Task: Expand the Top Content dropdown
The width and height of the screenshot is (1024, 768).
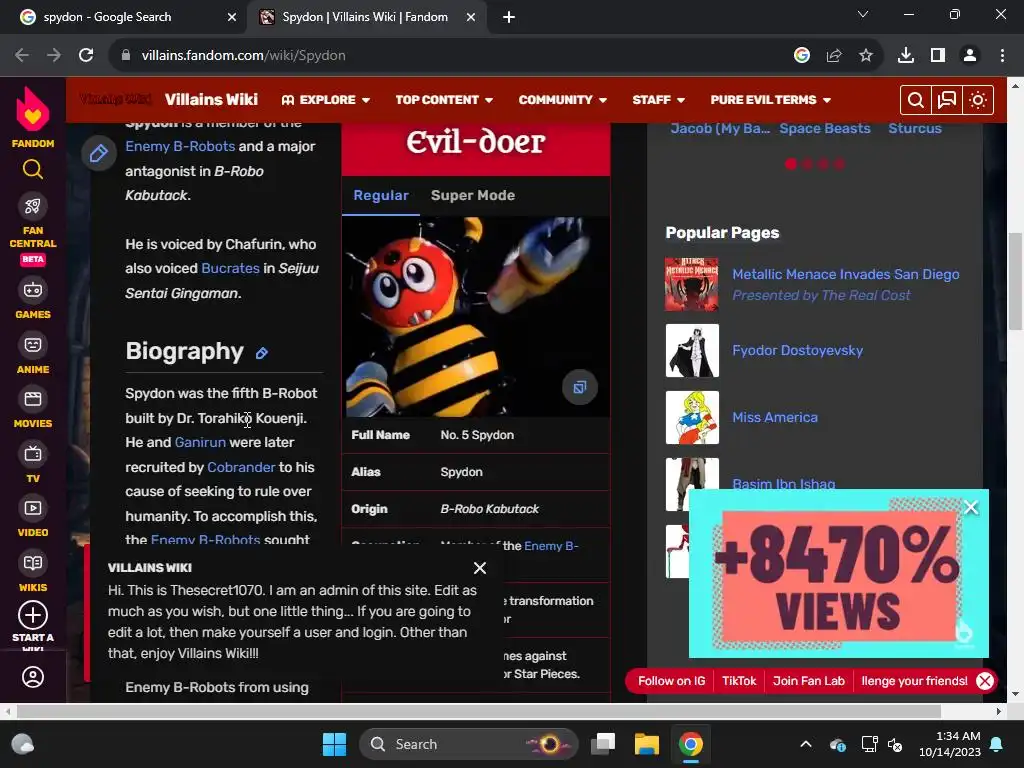Action: 444,100
